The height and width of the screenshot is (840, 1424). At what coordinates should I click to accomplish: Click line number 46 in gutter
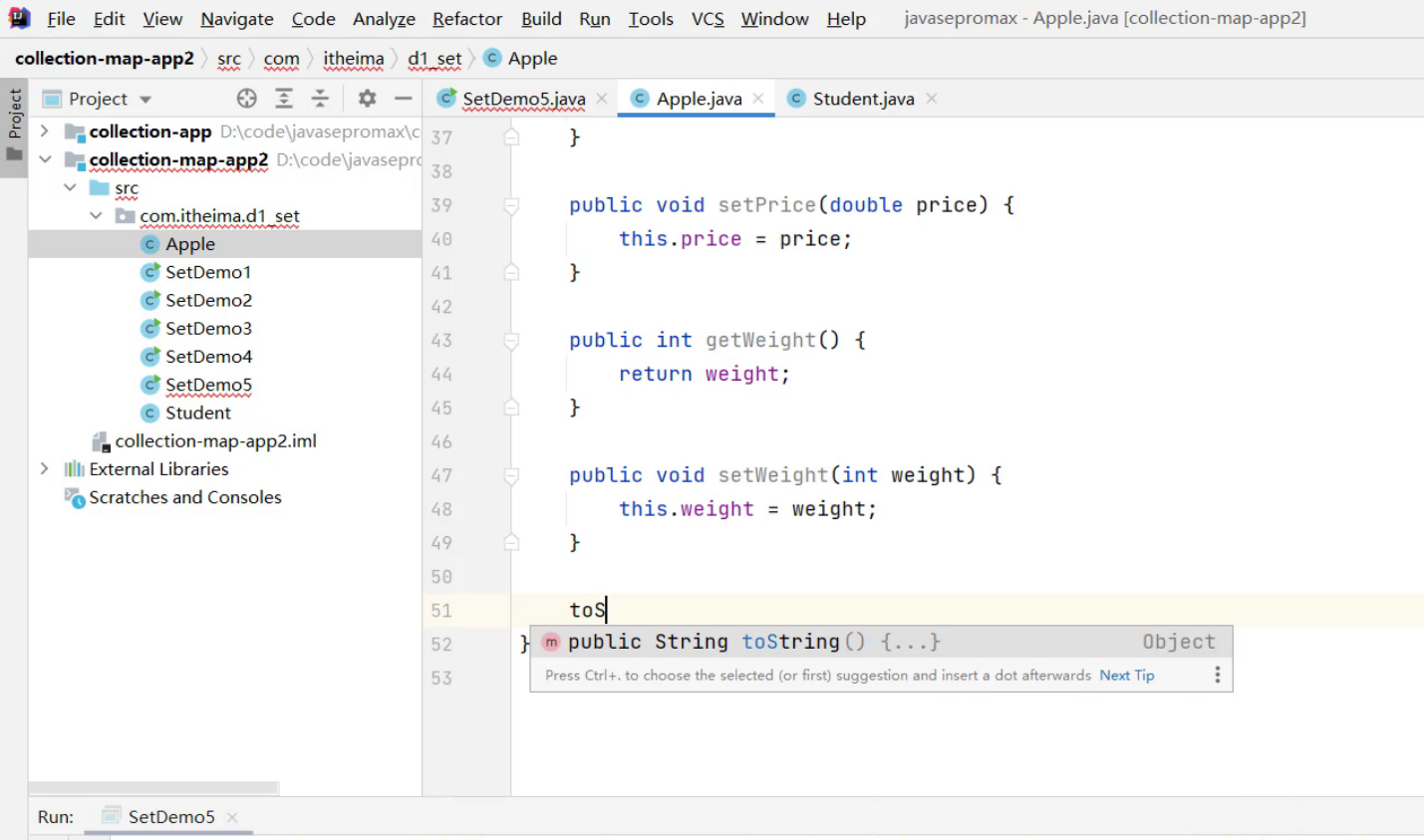pos(441,441)
